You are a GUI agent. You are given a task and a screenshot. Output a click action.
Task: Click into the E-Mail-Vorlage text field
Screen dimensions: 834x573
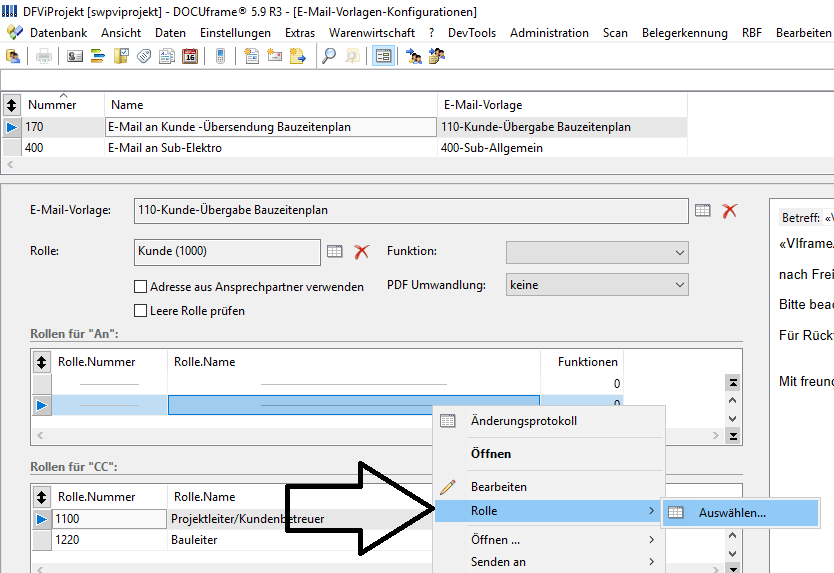click(411, 211)
